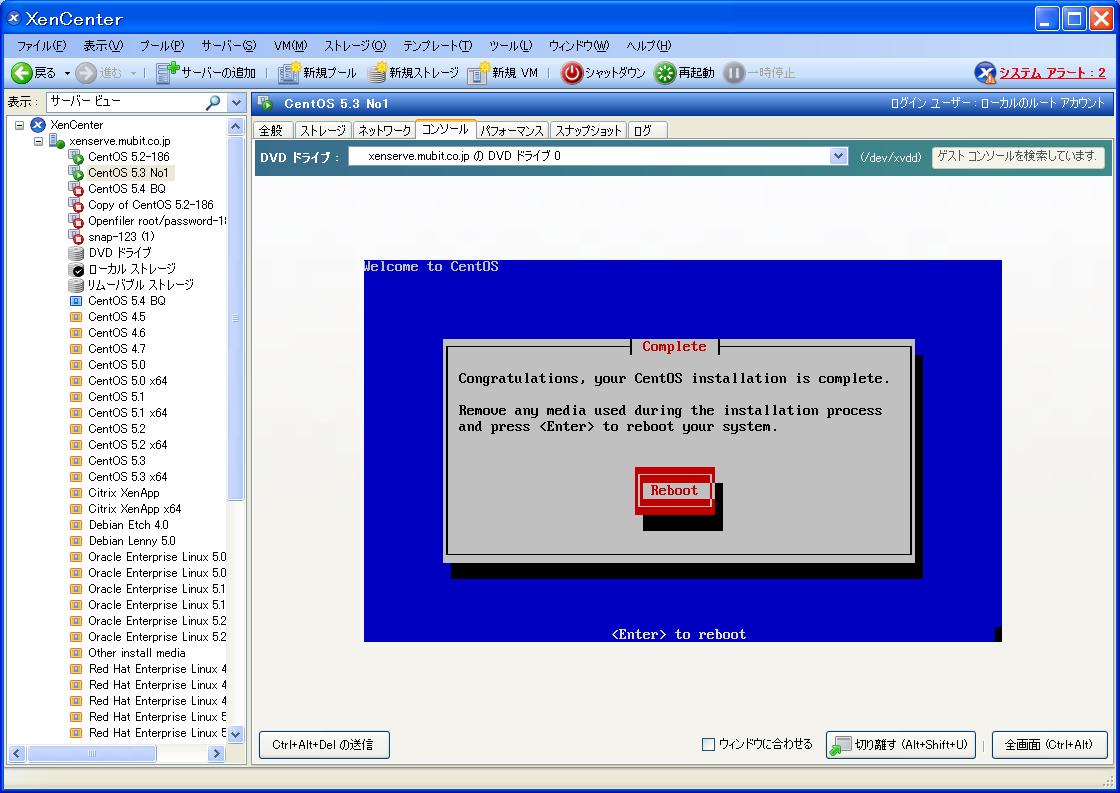
Task: Click the green Back arrow icon
Action: 21,72
